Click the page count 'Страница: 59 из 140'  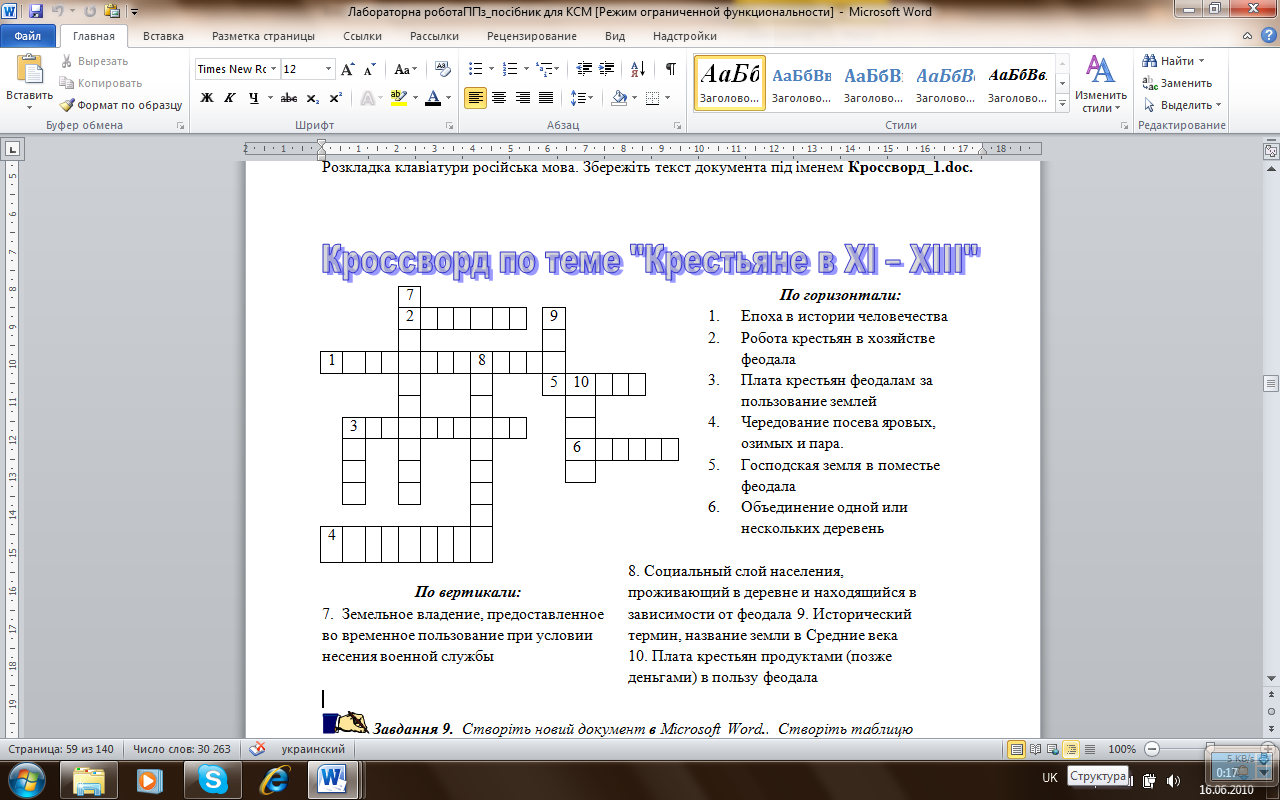[x=63, y=748]
